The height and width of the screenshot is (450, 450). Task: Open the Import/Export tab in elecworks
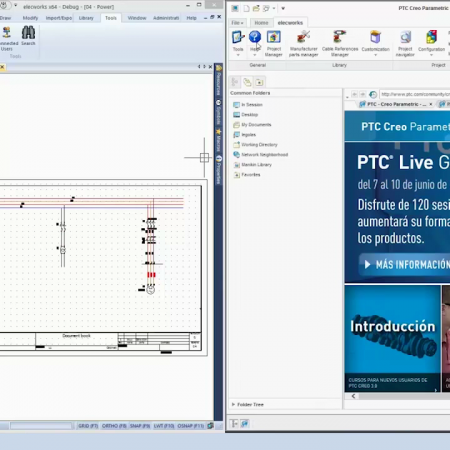pos(59,18)
